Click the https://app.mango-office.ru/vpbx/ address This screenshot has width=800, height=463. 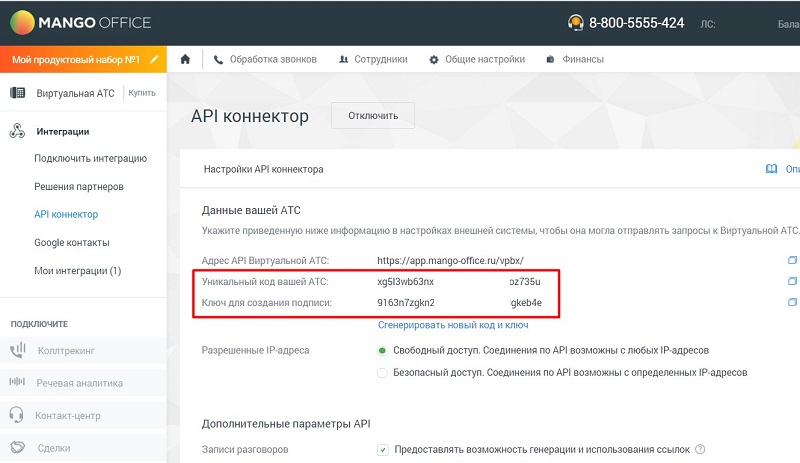click(450, 260)
